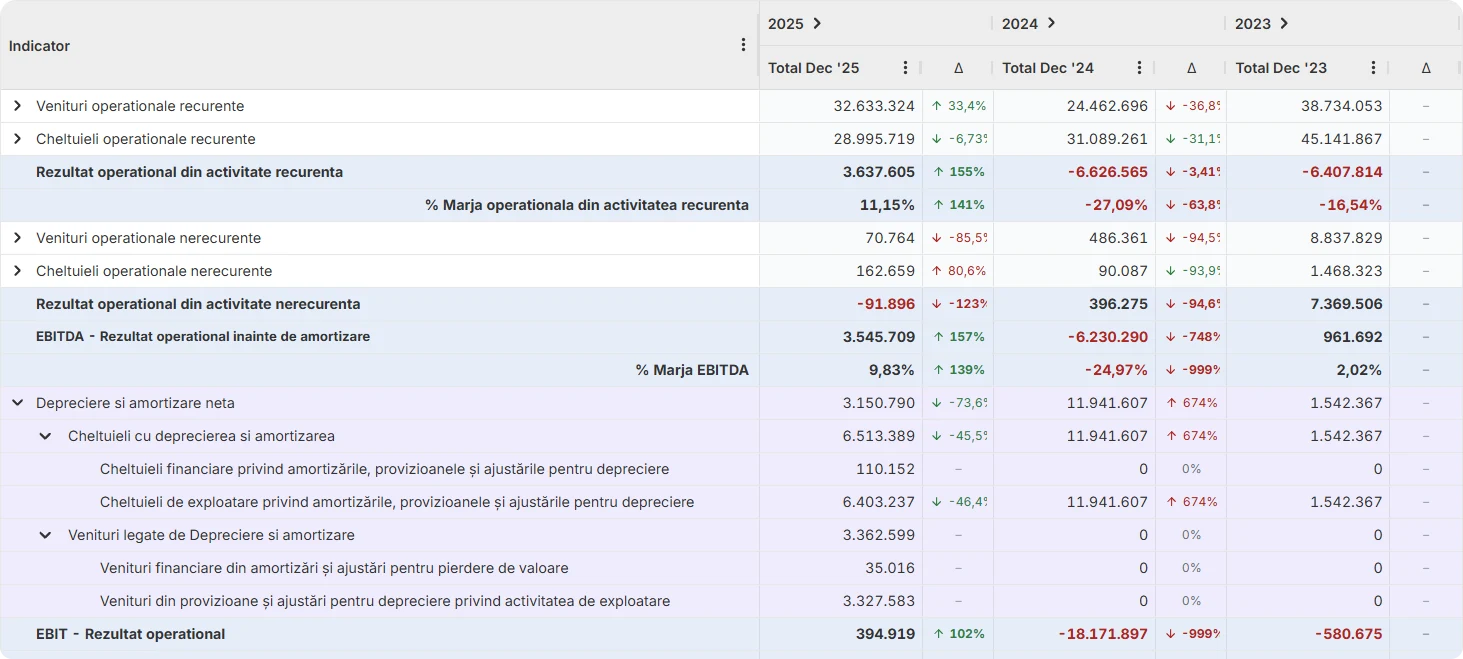Click the value -580.675

point(1348,634)
